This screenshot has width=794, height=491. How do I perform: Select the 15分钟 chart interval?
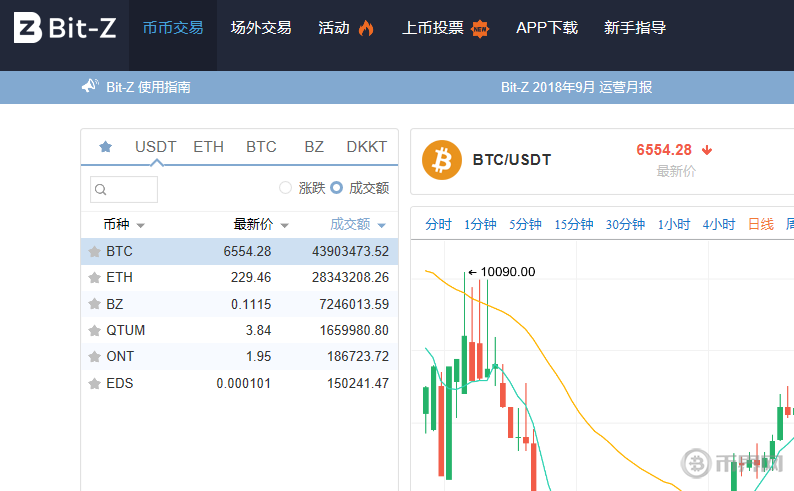[x=574, y=224]
